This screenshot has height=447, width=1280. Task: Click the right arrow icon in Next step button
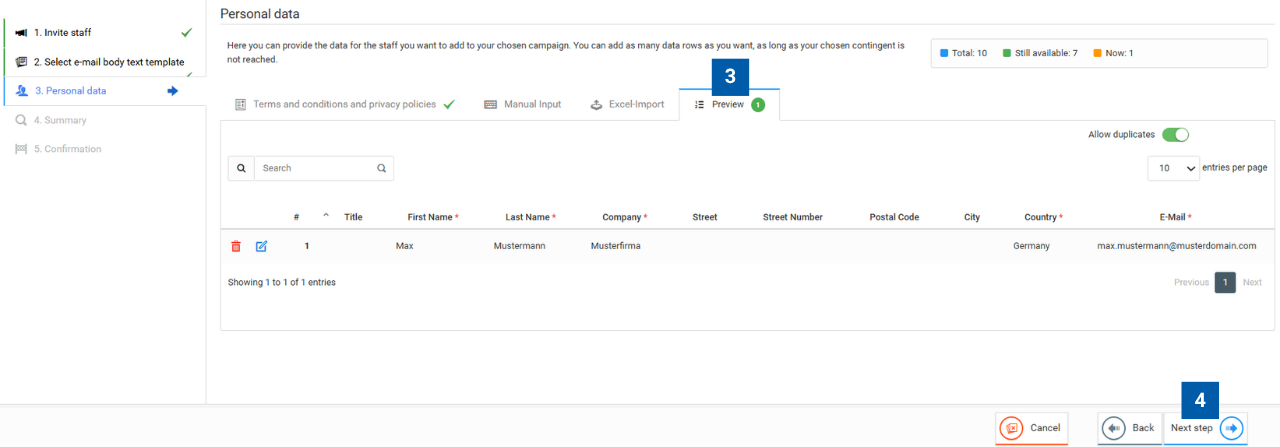tap(1232, 428)
